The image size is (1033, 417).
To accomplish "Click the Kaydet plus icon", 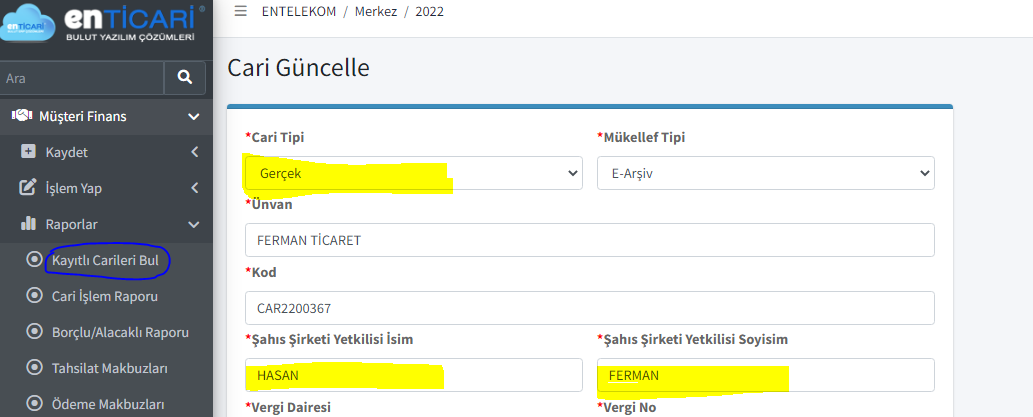I will click(28, 152).
